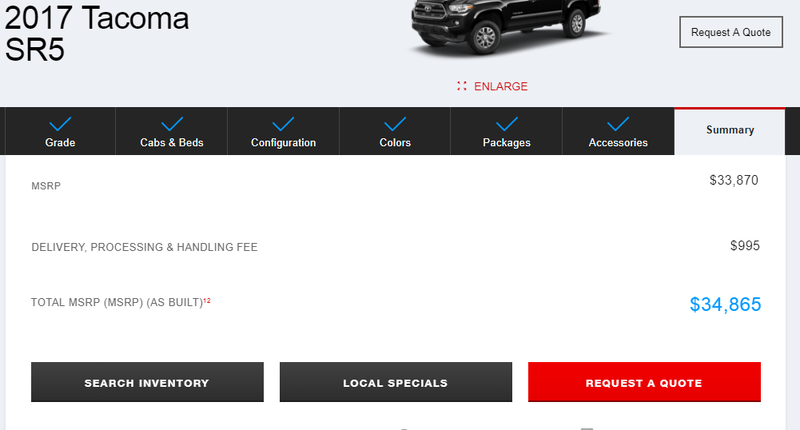Screen dimensions: 800x430
Task: Click the footnote 12 superscript link
Action: click(207, 300)
